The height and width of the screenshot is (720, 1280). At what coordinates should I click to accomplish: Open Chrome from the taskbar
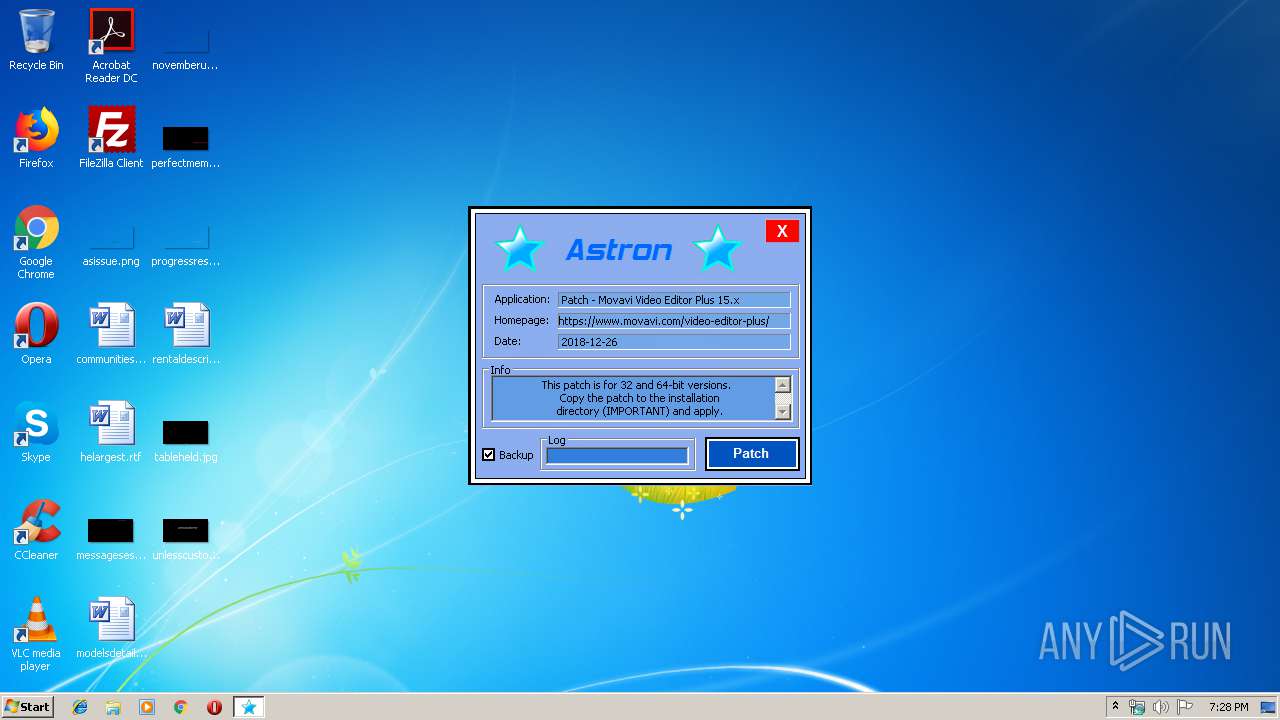coord(181,707)
